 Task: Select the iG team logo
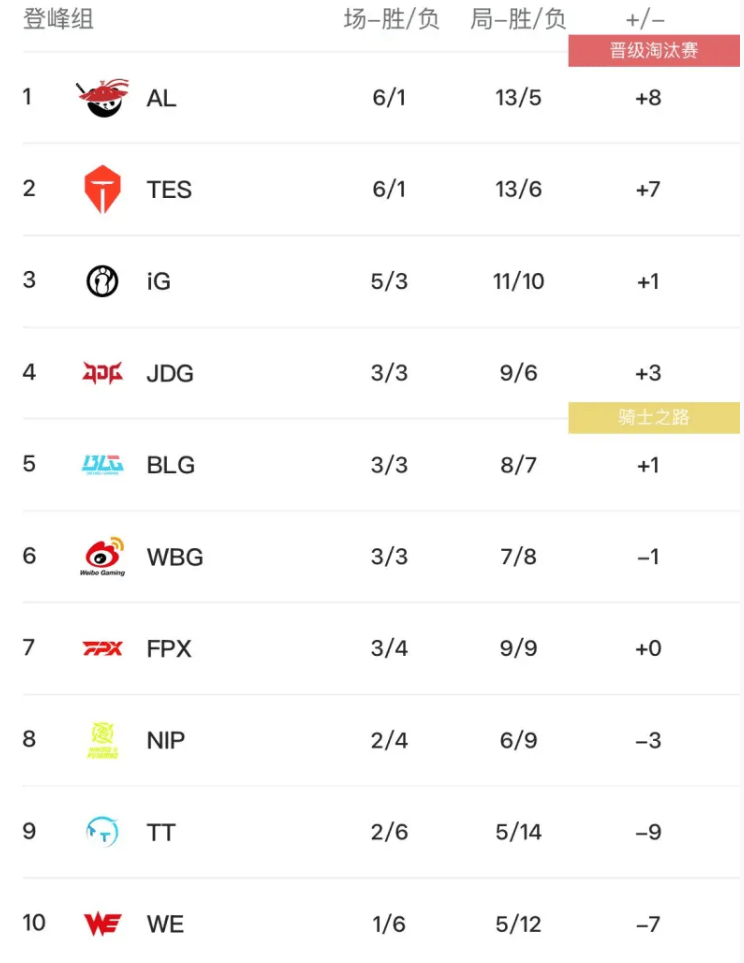[102, 281]
